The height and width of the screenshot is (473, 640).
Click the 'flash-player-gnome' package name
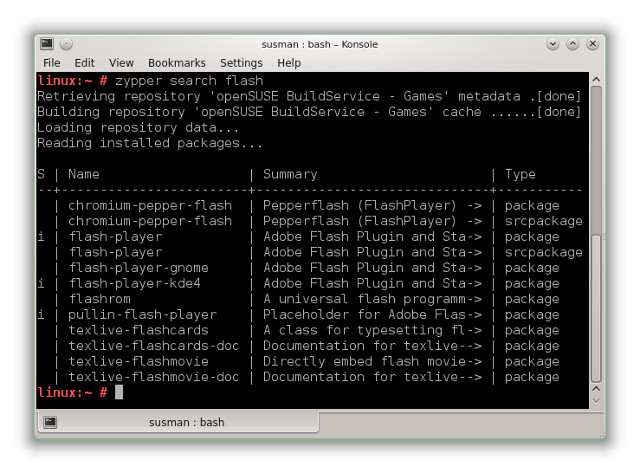pyautogui.click(x=139, y=268)
